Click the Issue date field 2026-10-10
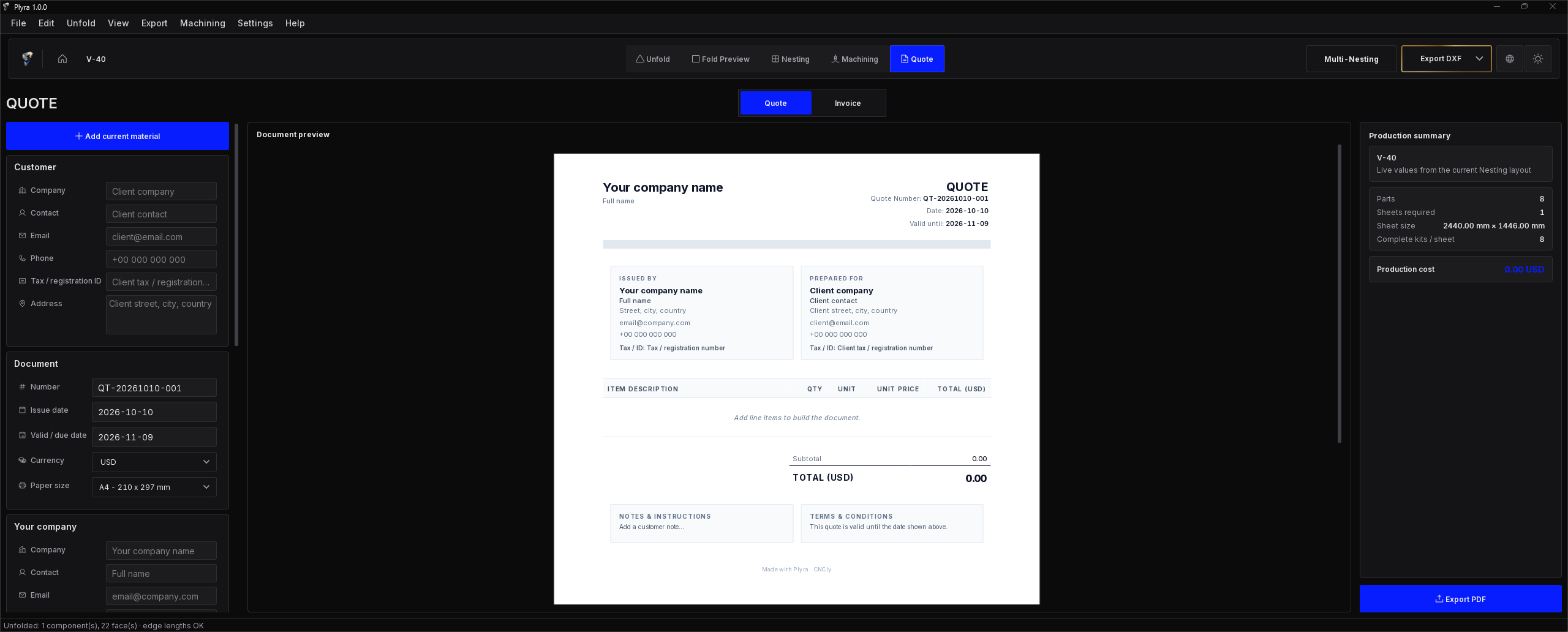The width and height of the screenshot is (1568, 632). (154, 412)
